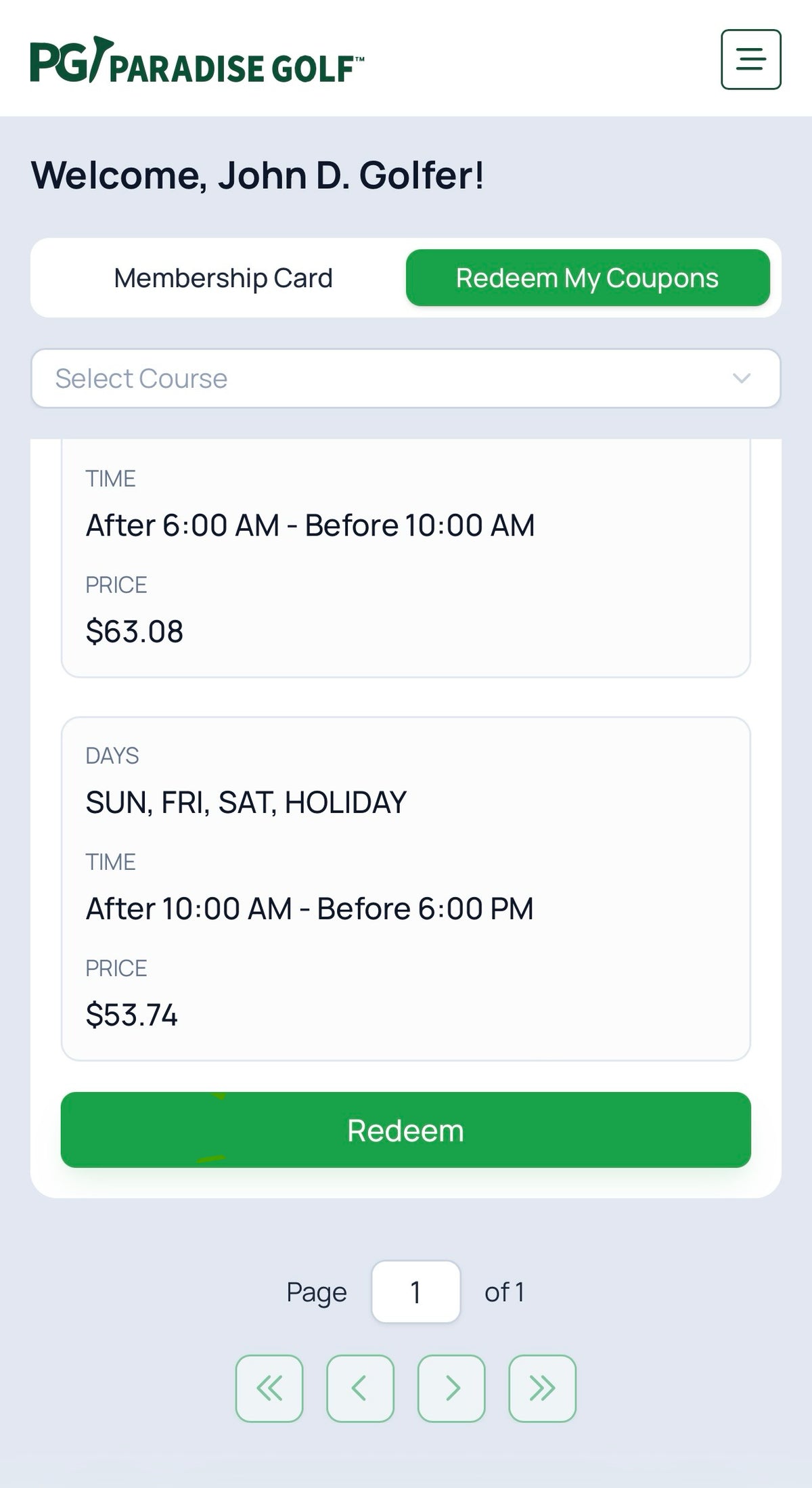Screen dimensions: 812x1488
Task: Select the $53.74 price value
Action: click(x=132, y=1015)
